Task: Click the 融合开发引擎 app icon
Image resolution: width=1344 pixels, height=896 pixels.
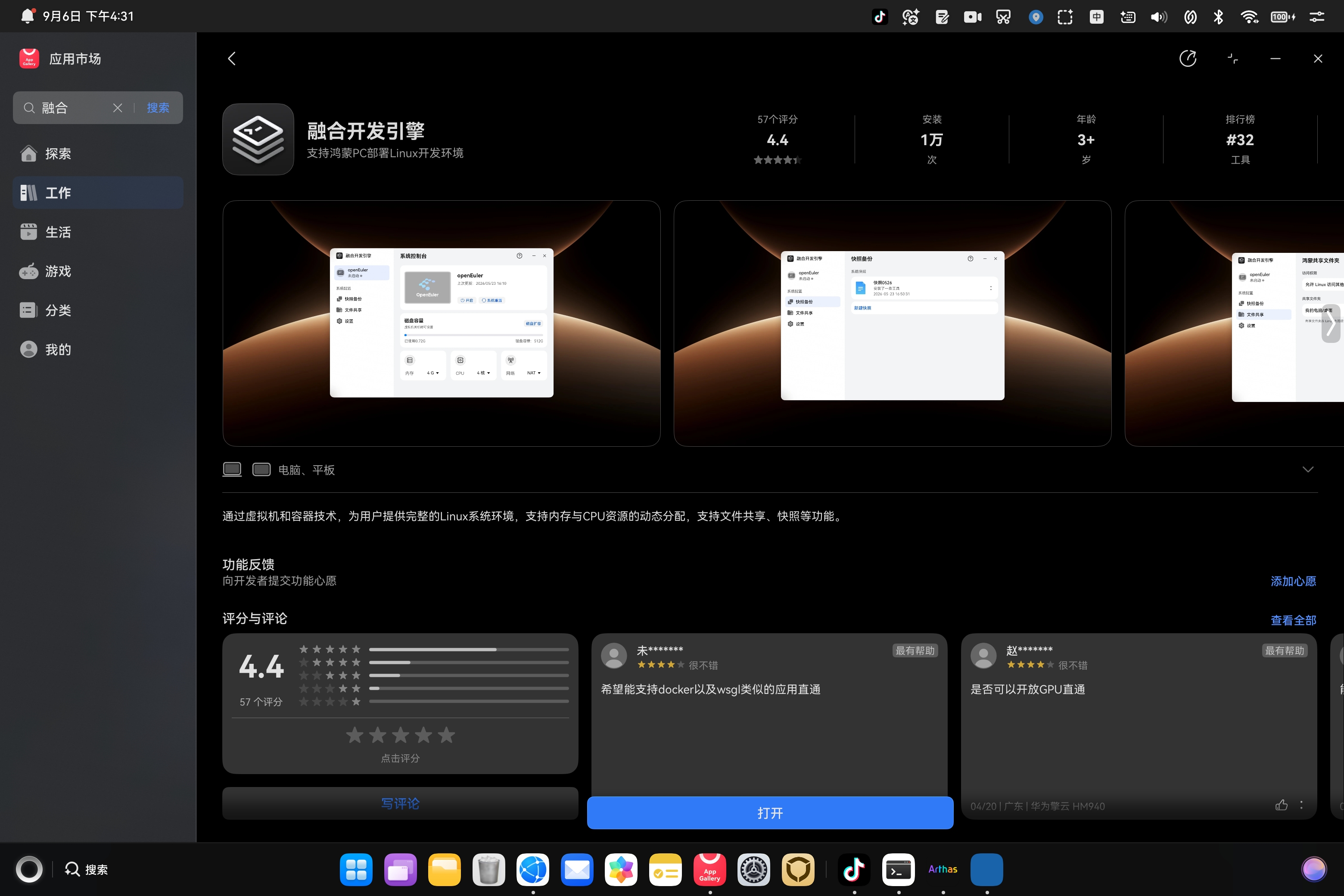Action: [x=258, y=139]
